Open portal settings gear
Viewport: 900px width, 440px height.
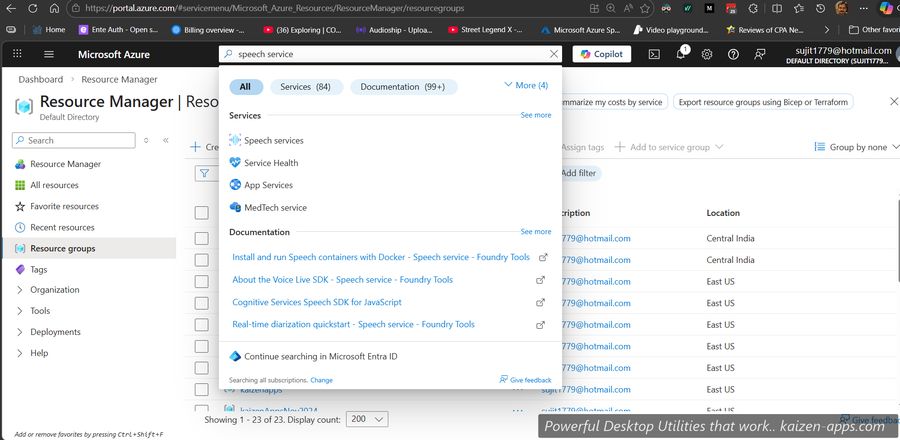707,54
